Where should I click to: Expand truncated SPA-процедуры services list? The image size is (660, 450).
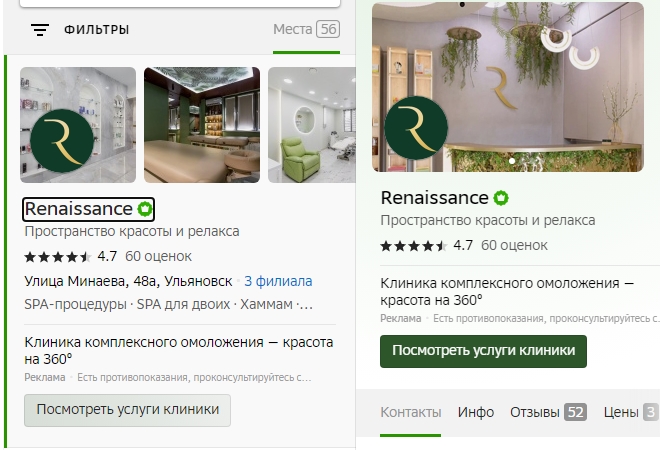(168, 304)
